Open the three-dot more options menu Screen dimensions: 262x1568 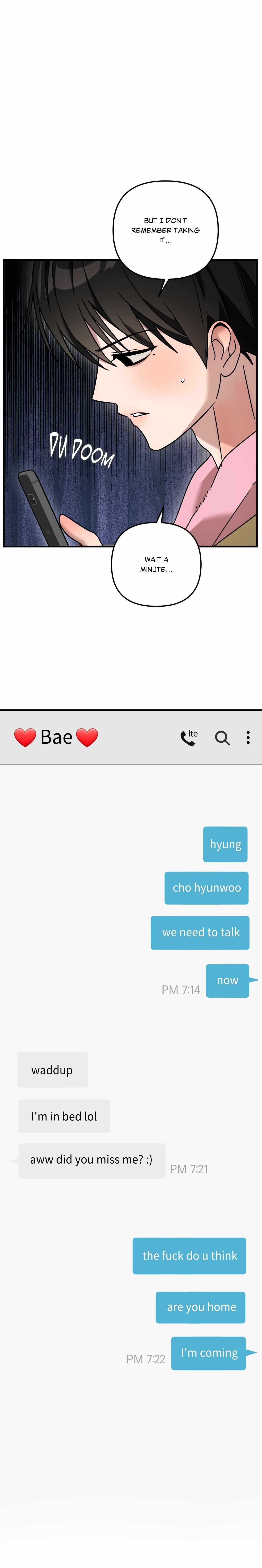tap(248, 737)
